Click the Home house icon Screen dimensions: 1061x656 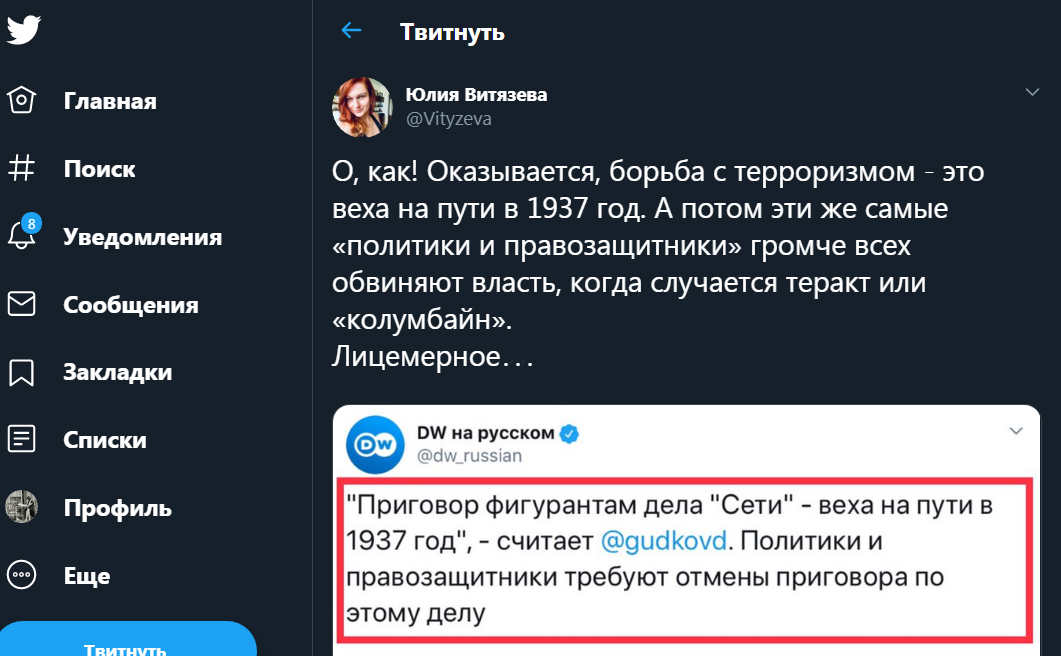coord(22,101)
